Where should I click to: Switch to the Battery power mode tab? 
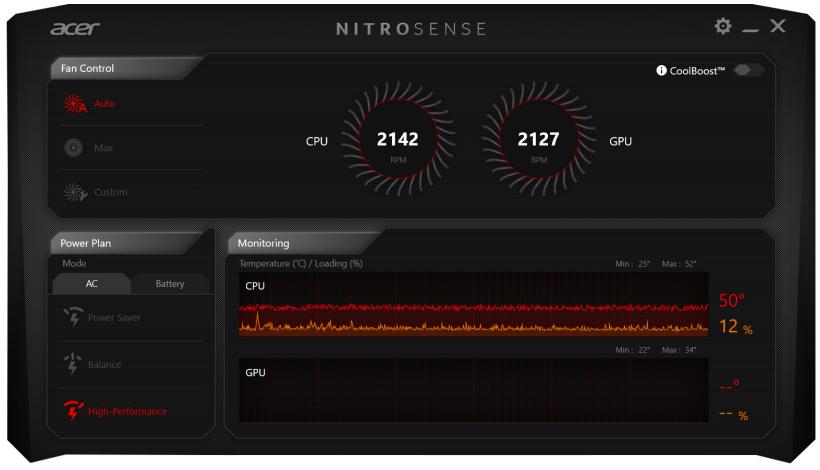tap(170, 283)
